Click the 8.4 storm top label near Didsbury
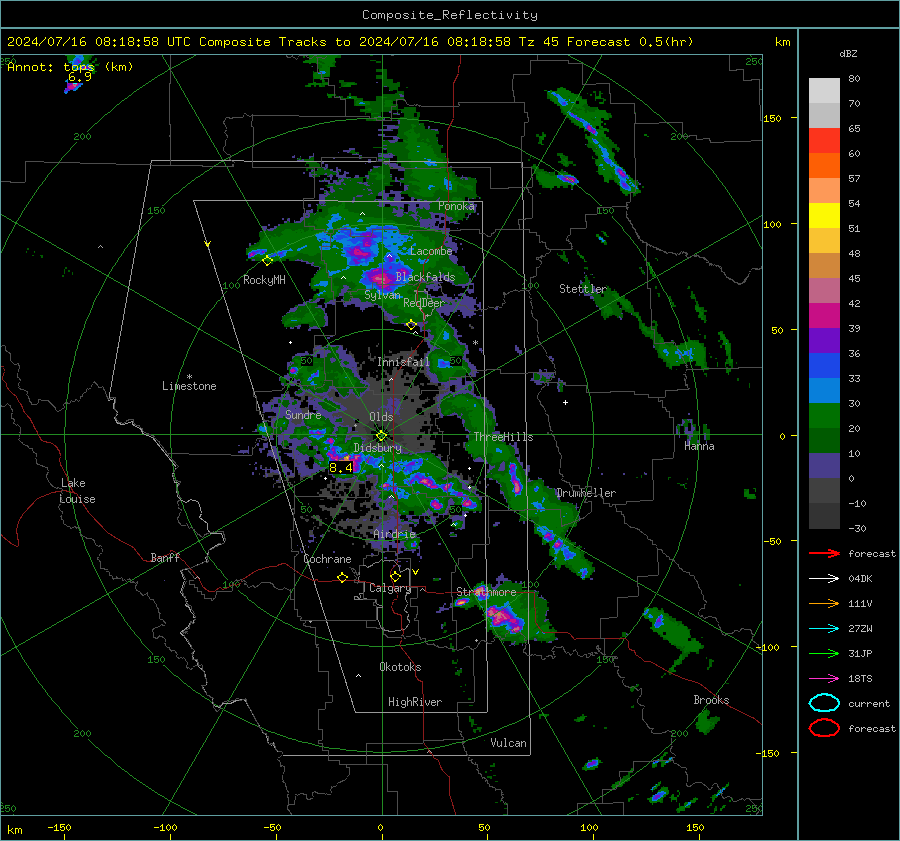Viewport: 900px width, 841px height. [340, 468]
